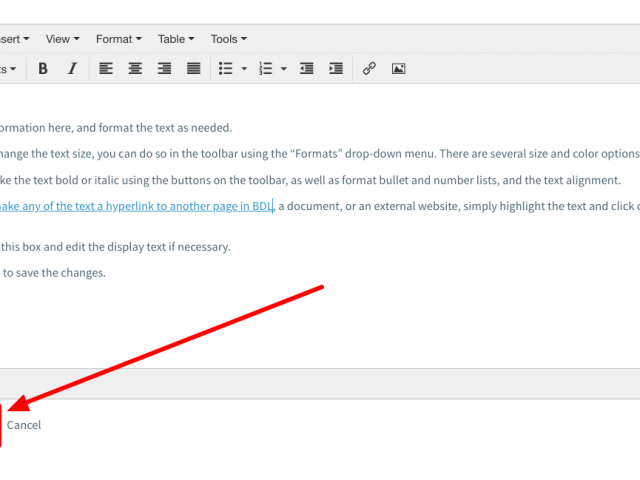Click the Cancel link

pyautogui.click(x=24, y=425)
